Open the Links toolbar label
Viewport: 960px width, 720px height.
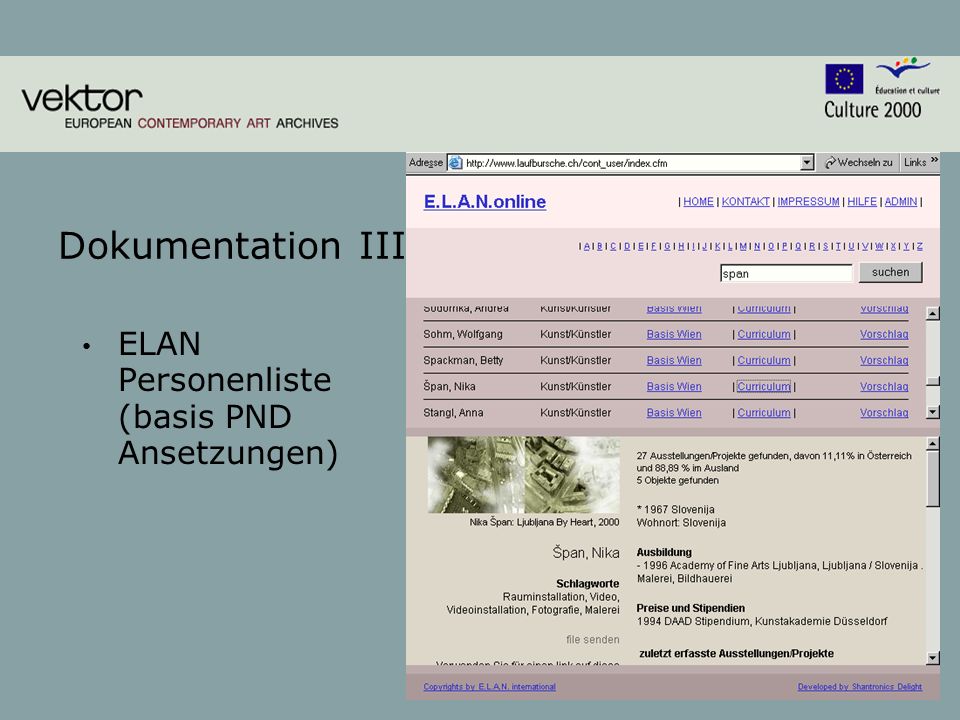click(x=915, y=163)
